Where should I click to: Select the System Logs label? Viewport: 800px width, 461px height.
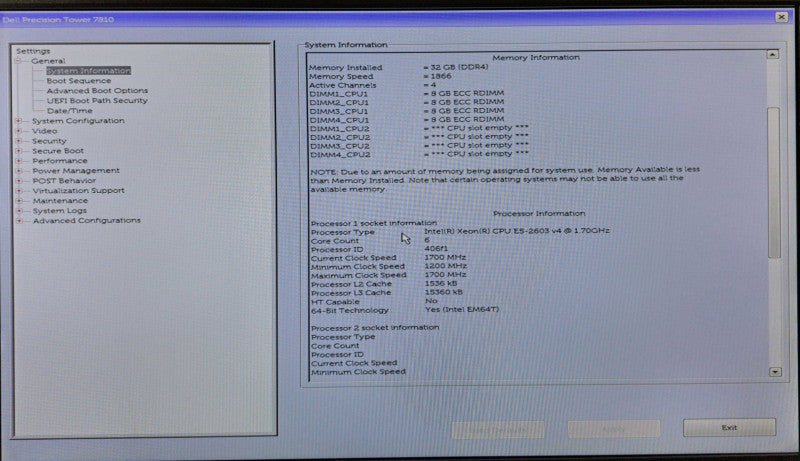click(60, 211)
